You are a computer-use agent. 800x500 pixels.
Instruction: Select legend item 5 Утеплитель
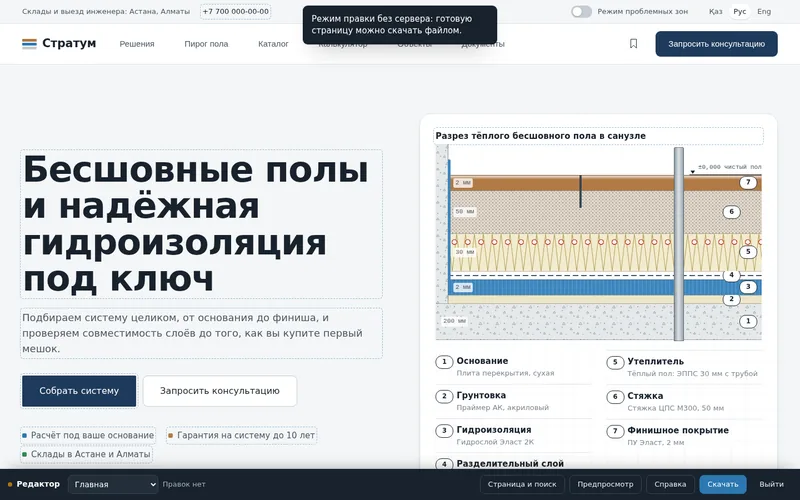click(x=684, y=367)
